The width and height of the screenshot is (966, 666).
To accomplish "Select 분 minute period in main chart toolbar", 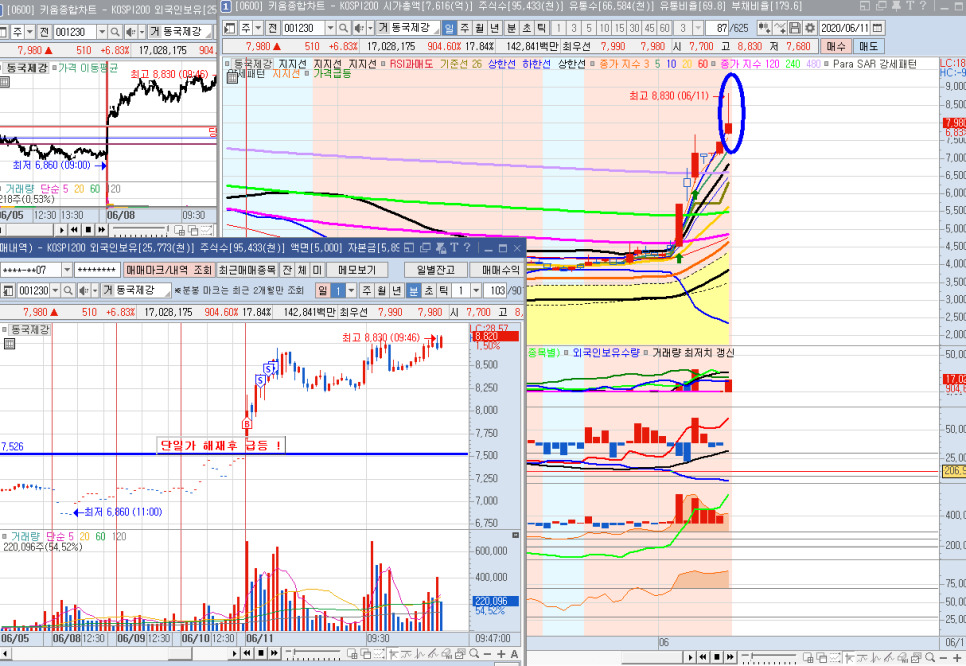I will 512,28.
